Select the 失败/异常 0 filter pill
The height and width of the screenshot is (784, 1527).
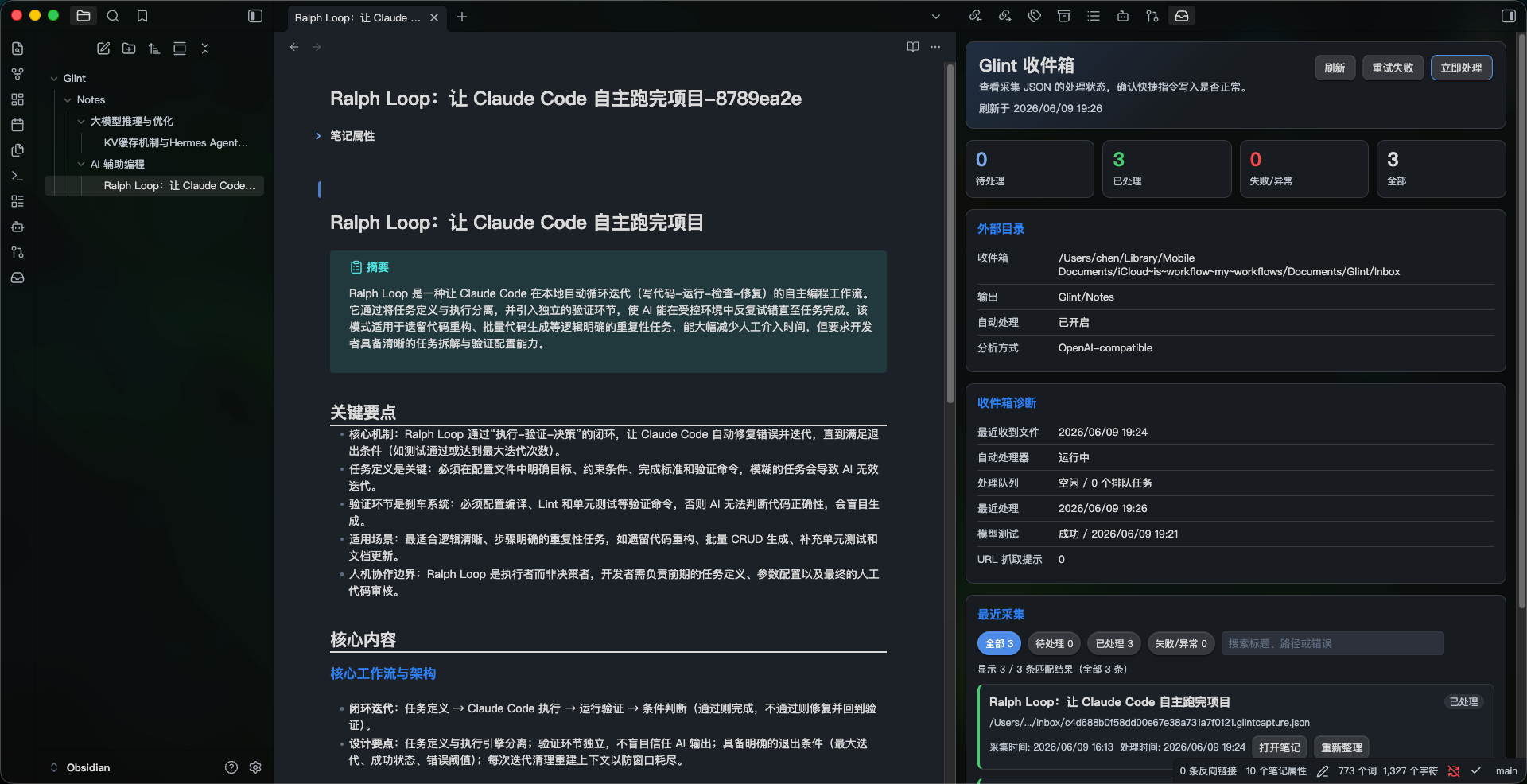[1181, 643]
